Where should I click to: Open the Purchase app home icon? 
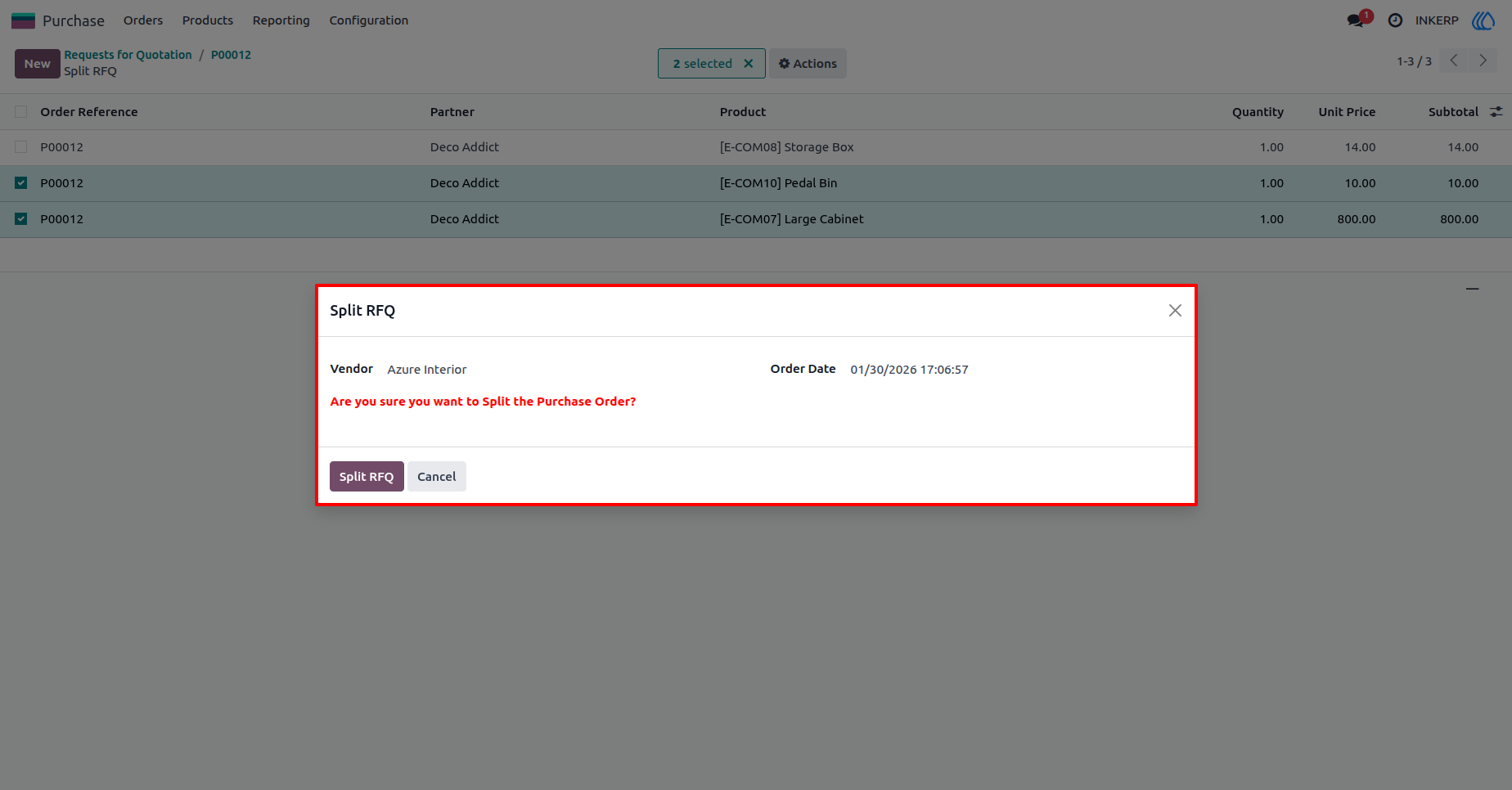23,20
